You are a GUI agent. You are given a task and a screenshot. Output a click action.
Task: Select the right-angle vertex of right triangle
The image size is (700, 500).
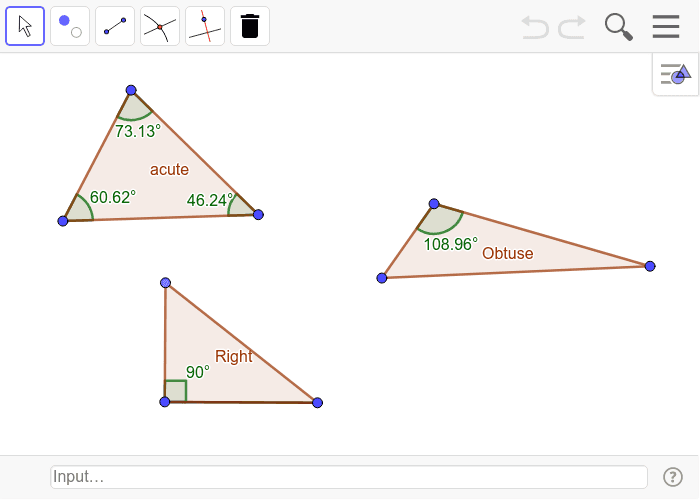(x=165, y=402)
